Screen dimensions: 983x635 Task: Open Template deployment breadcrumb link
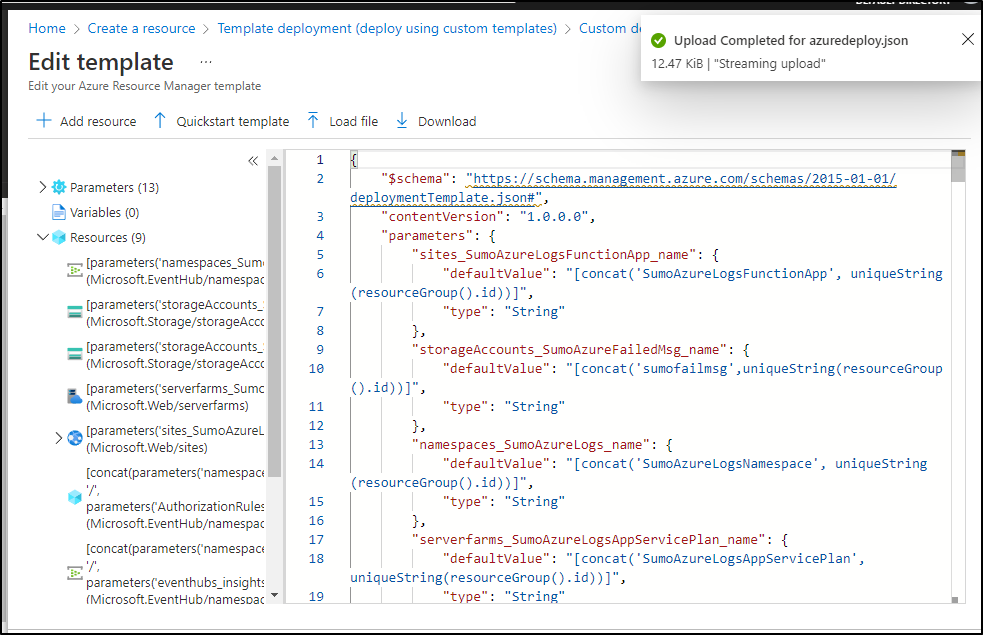387,28
